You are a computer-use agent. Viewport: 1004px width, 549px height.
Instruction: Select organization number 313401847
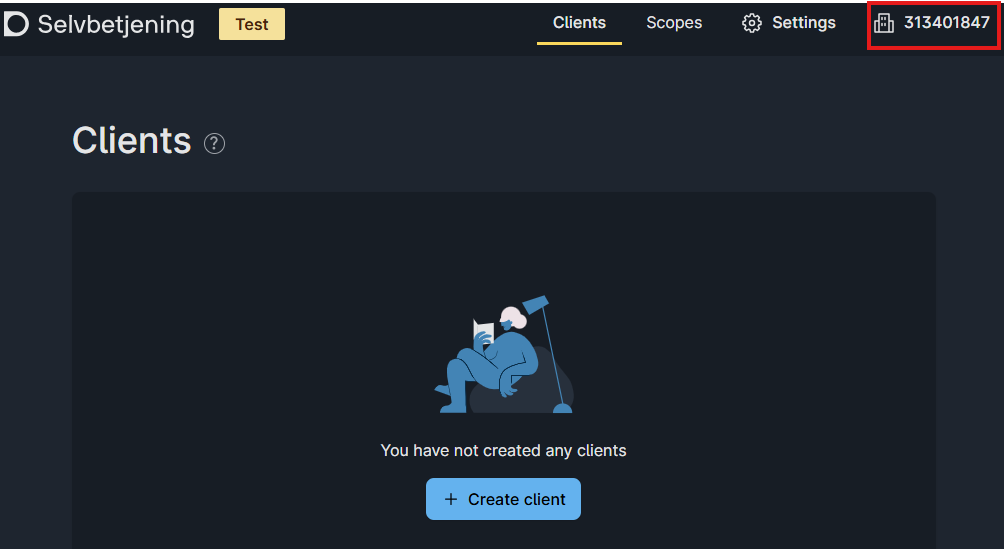pos(946,22)
